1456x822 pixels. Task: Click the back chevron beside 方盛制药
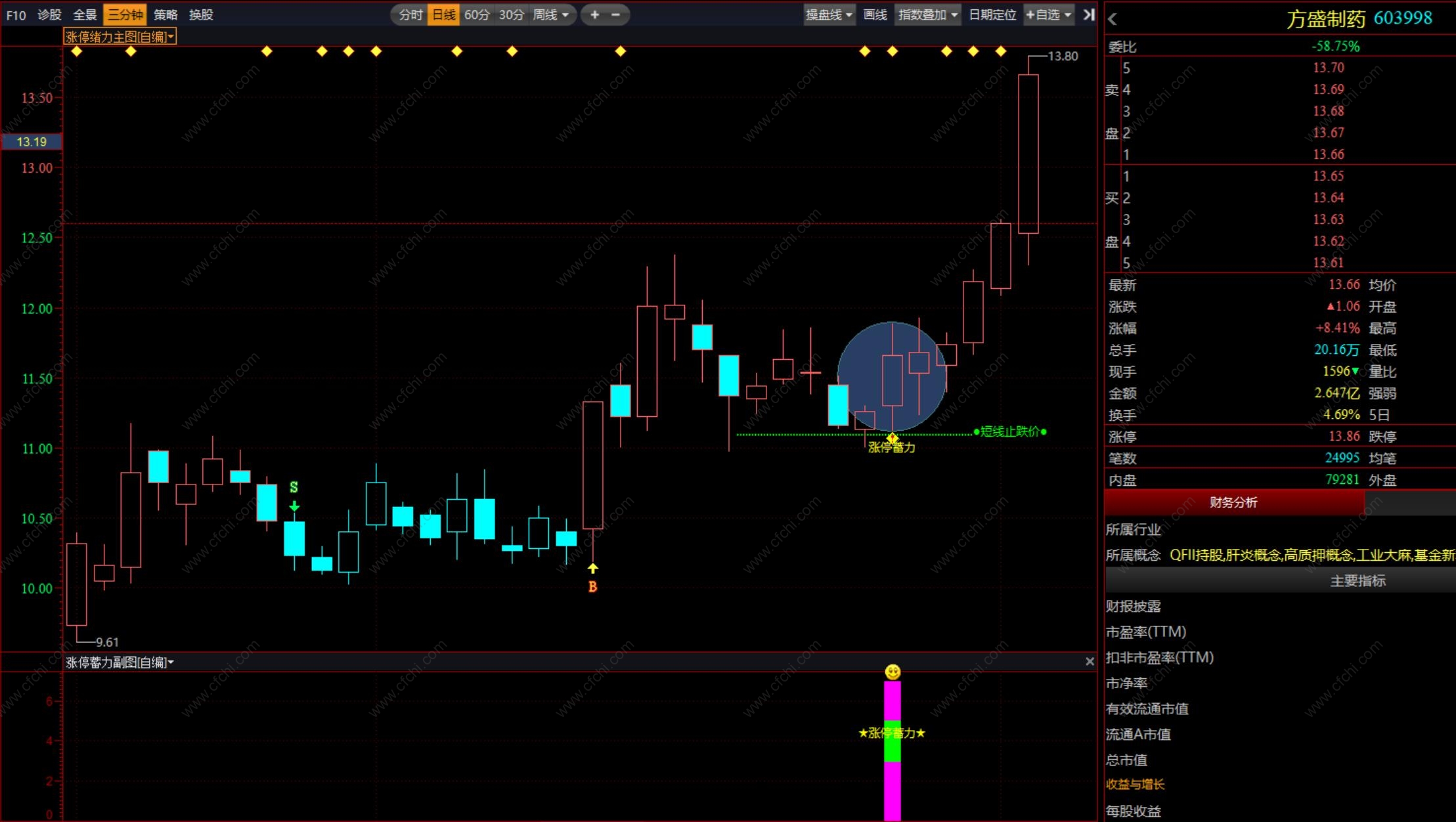pyautogui.click(x=1113, y=19)
